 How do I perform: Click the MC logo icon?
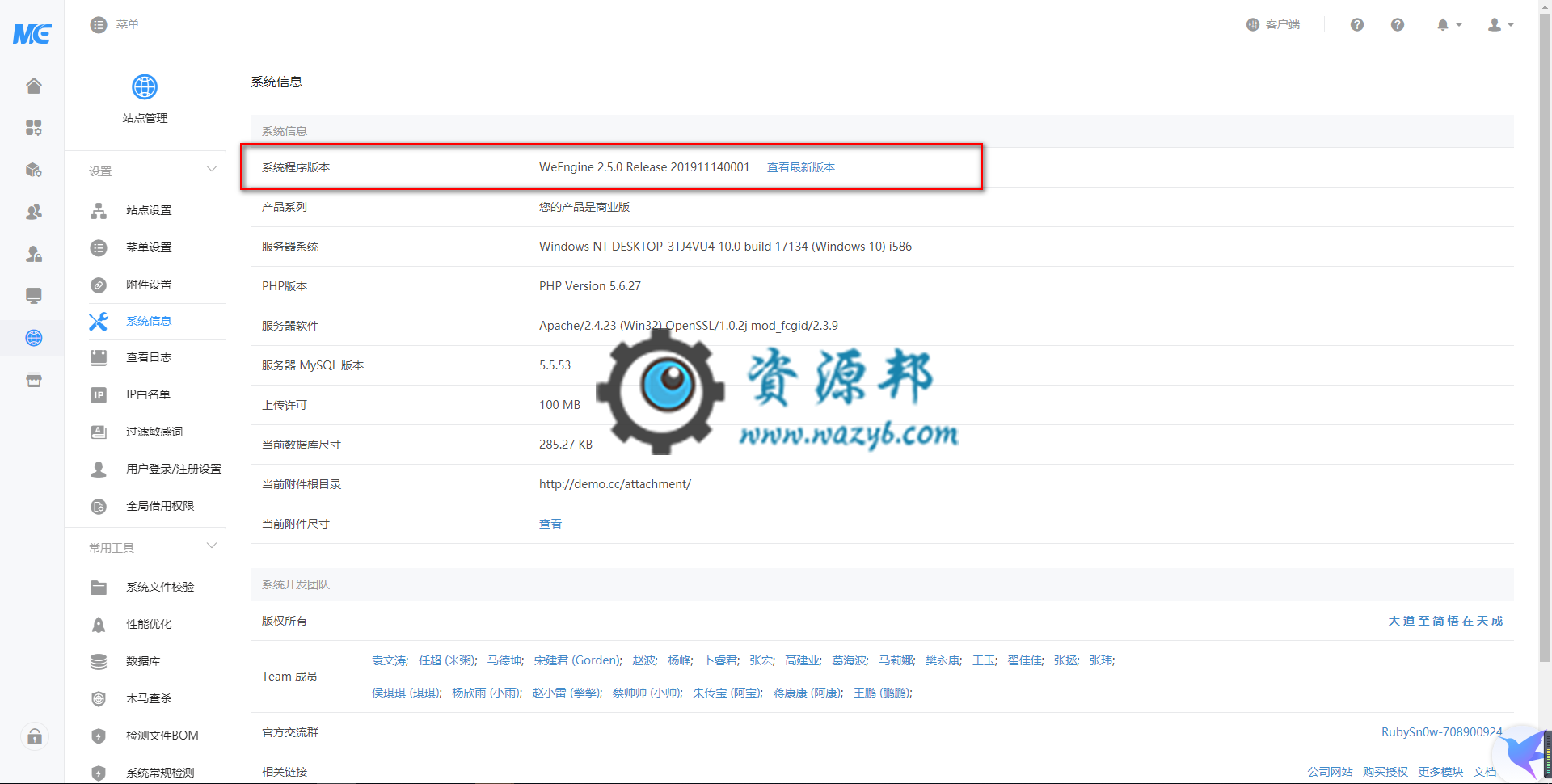coord(32,33)
